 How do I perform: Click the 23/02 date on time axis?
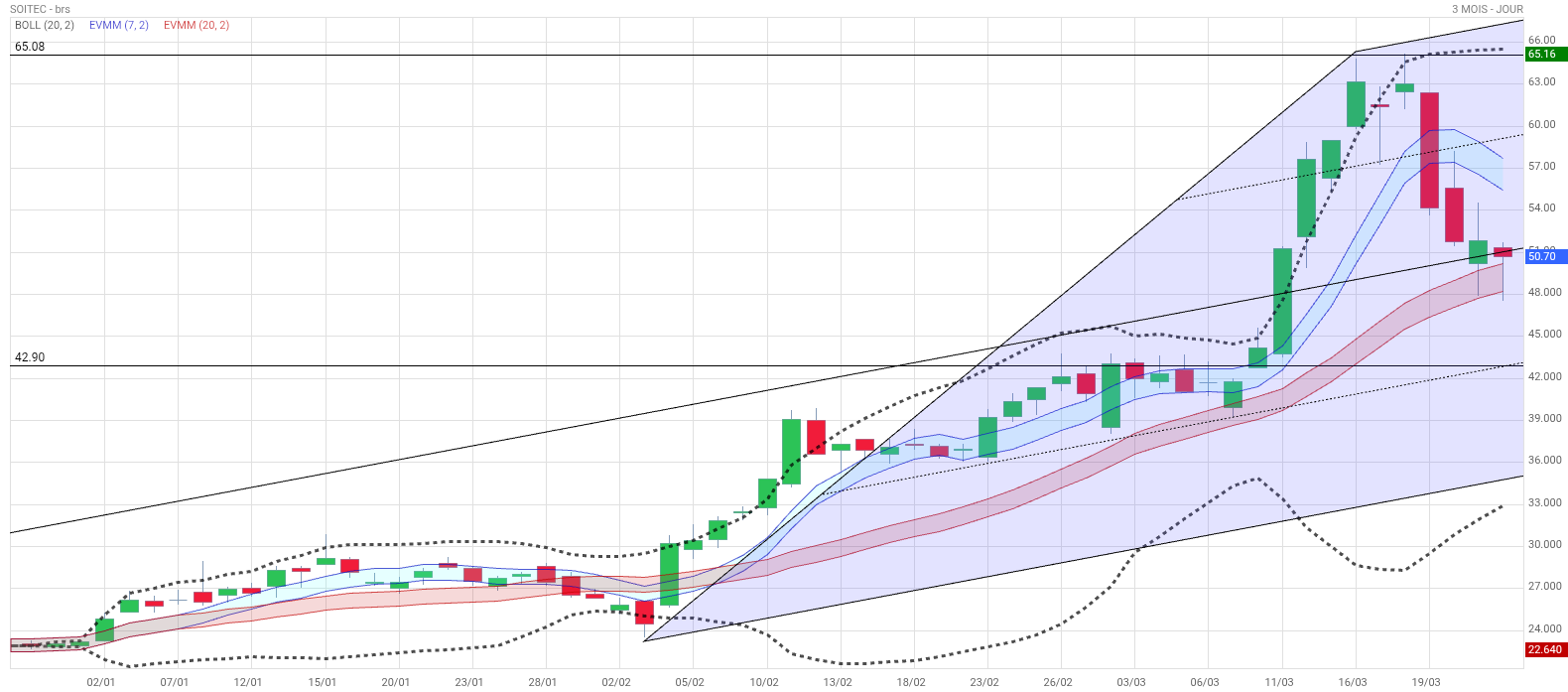click(x=984, y=683)
